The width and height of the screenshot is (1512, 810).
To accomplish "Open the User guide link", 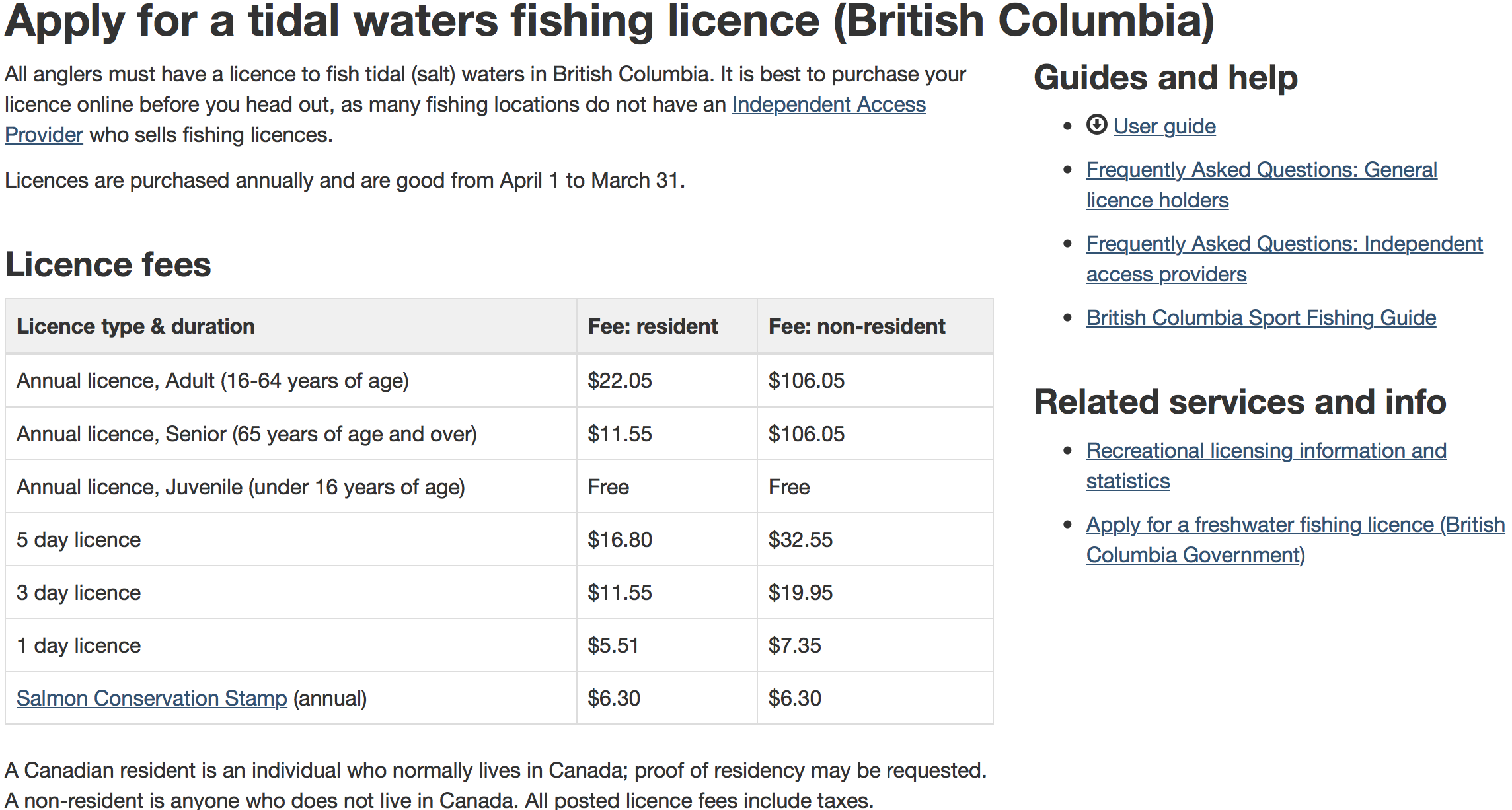I will pyautogui.click(x=1164, y=126).
